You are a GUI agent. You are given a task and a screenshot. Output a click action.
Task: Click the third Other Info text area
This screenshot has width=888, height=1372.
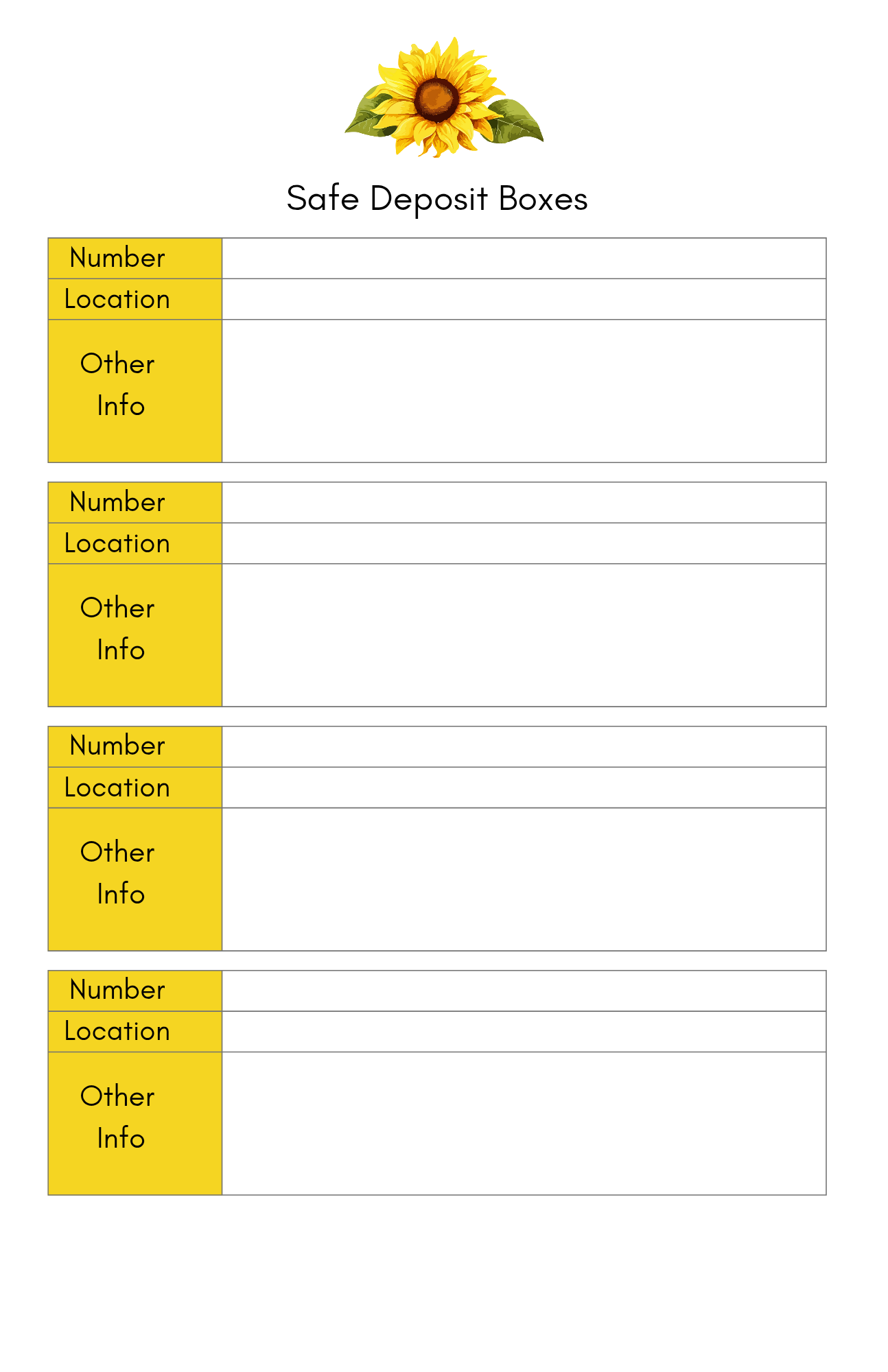pyautogui.click(x=524, y=879)
